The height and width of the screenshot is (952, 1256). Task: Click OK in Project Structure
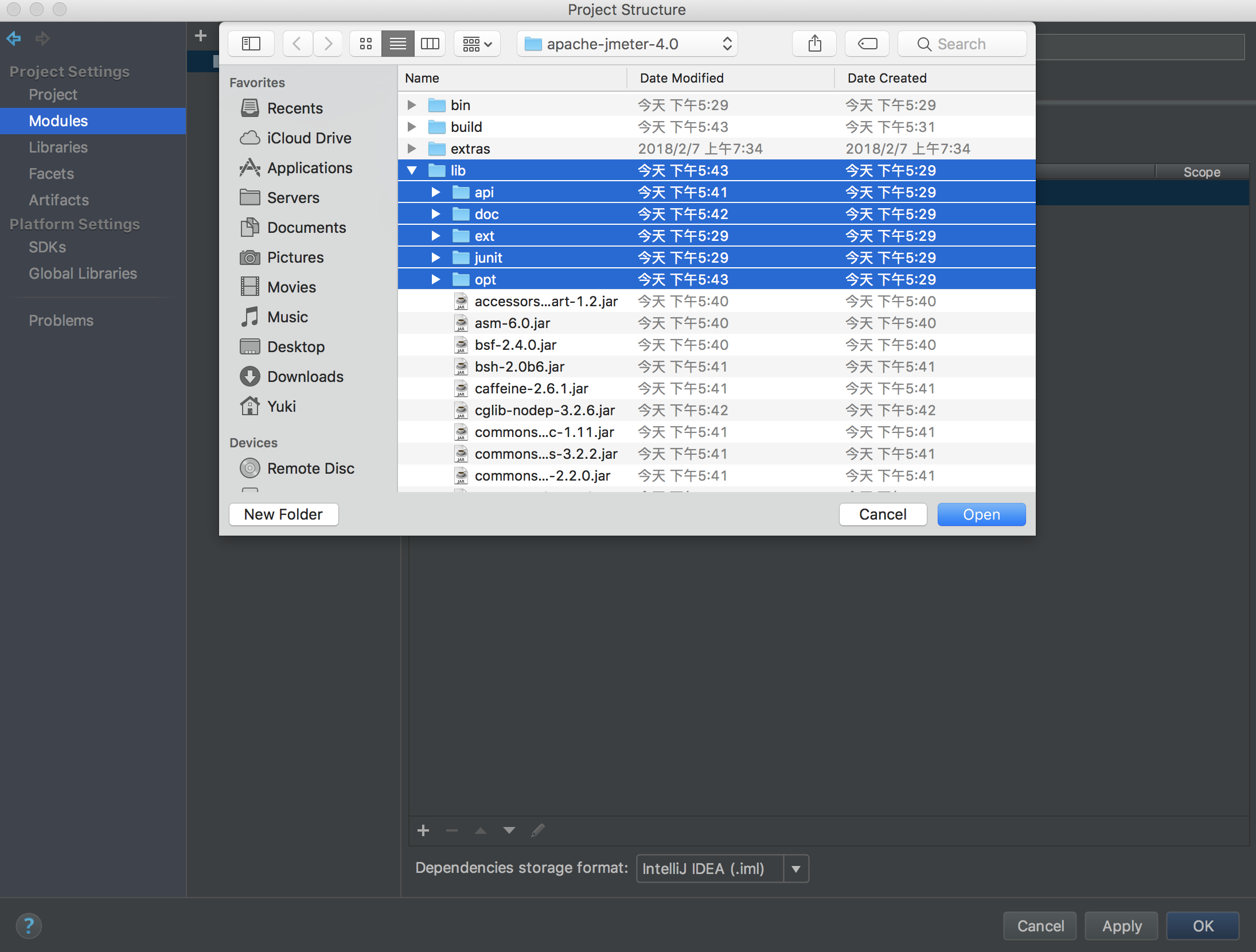tap(1203, 926)
